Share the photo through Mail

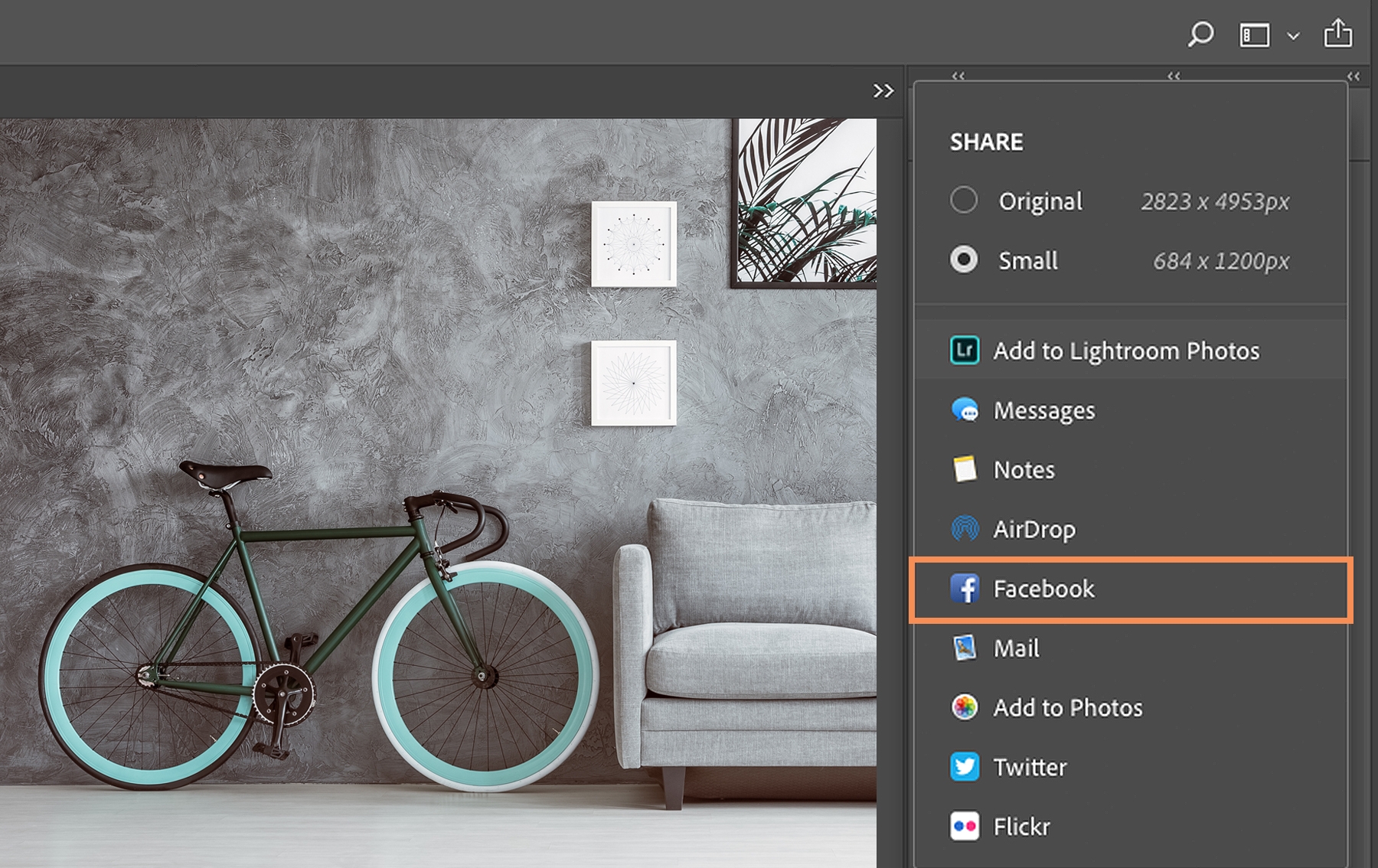[1015, 648]
